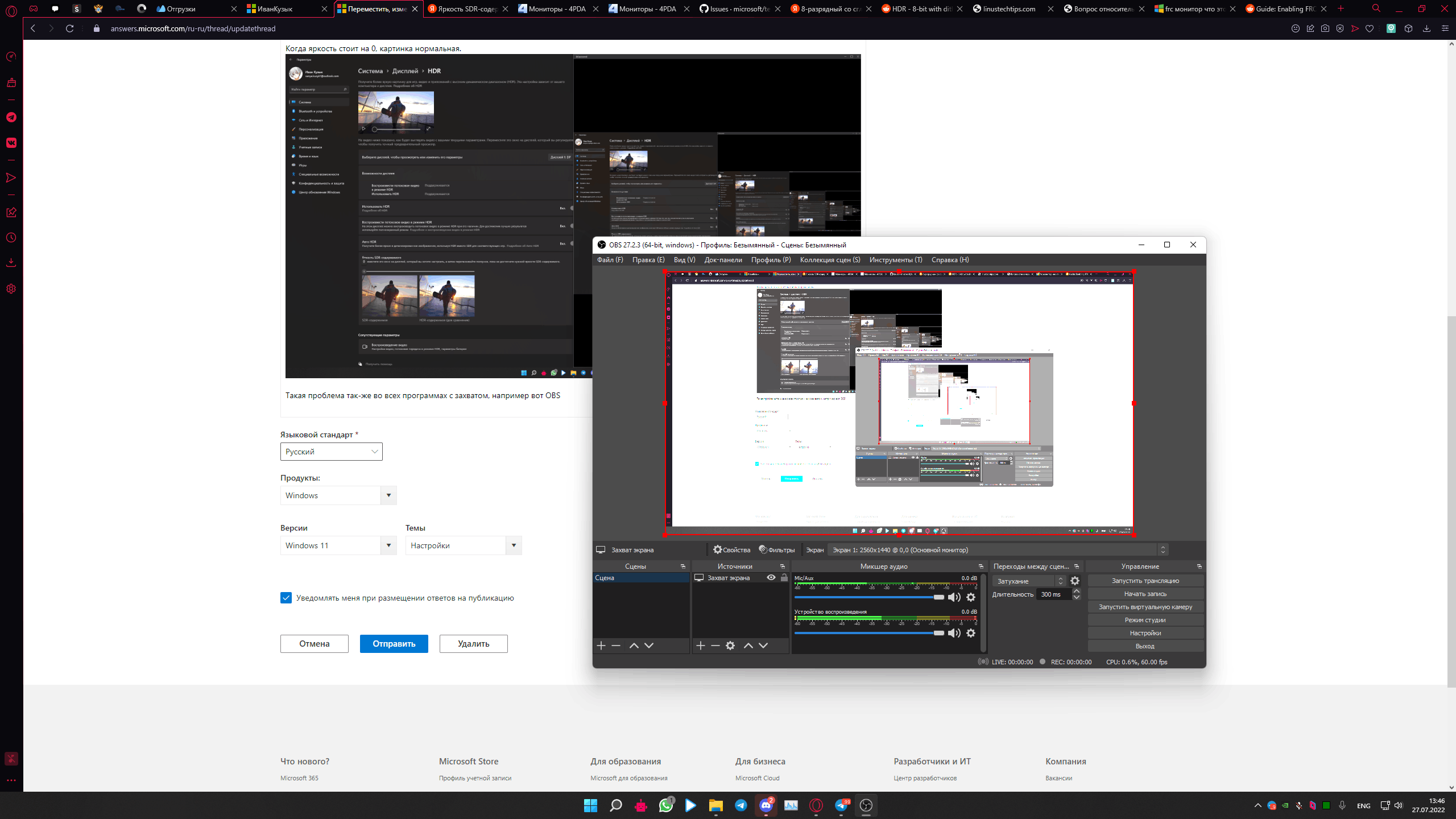This screenshot has height=819, width=1456.
Task: Mute the Mic/Aux speaker icon
Action: [x=954, y=597]
